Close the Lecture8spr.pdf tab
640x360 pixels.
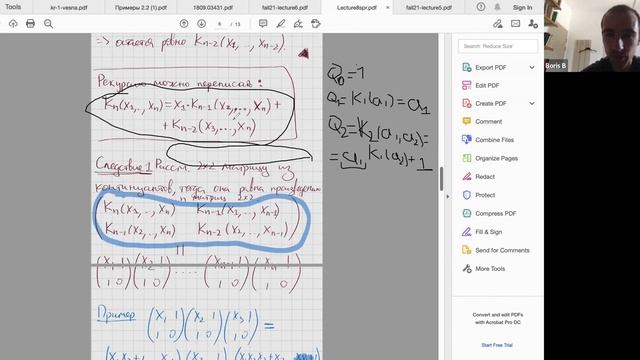pos(387,7)
